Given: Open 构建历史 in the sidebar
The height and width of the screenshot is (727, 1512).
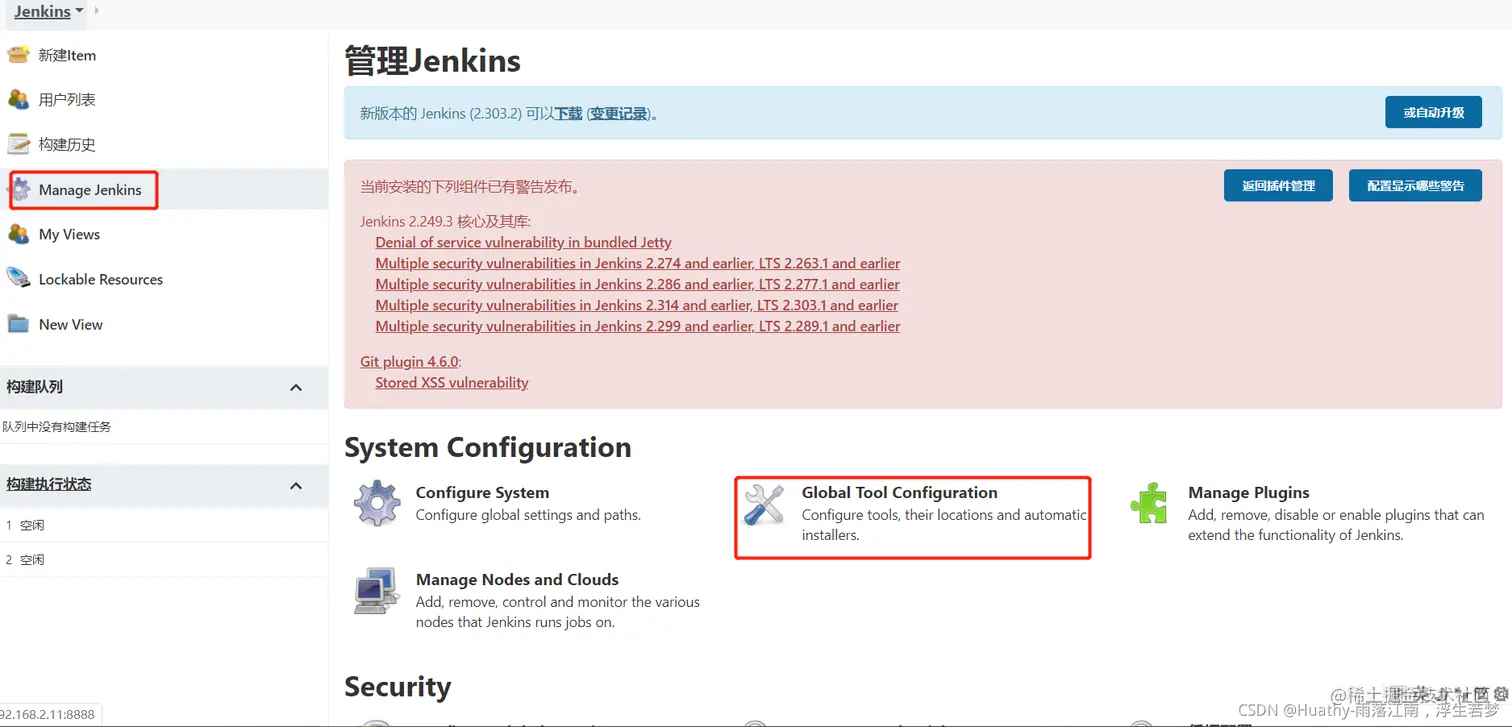Looking at the screenshot, I should (67, 145).
